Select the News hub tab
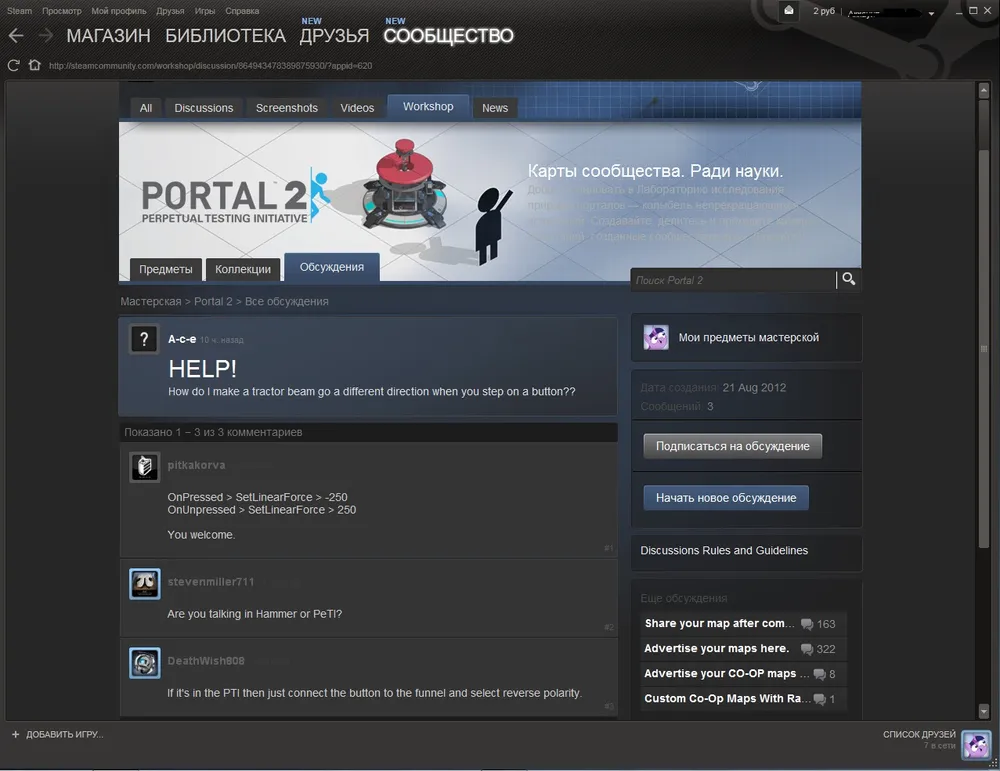 pyautogui.click(x=495, y=108)
